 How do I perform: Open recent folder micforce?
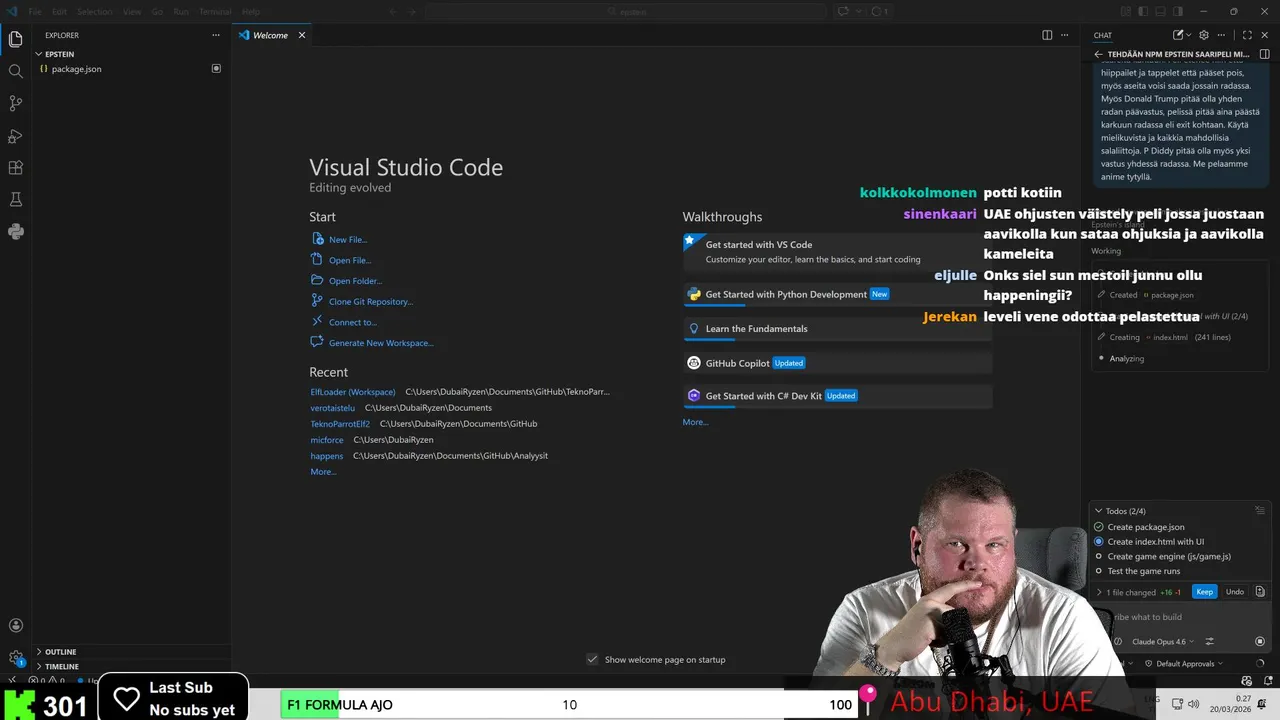pos(327,440)
